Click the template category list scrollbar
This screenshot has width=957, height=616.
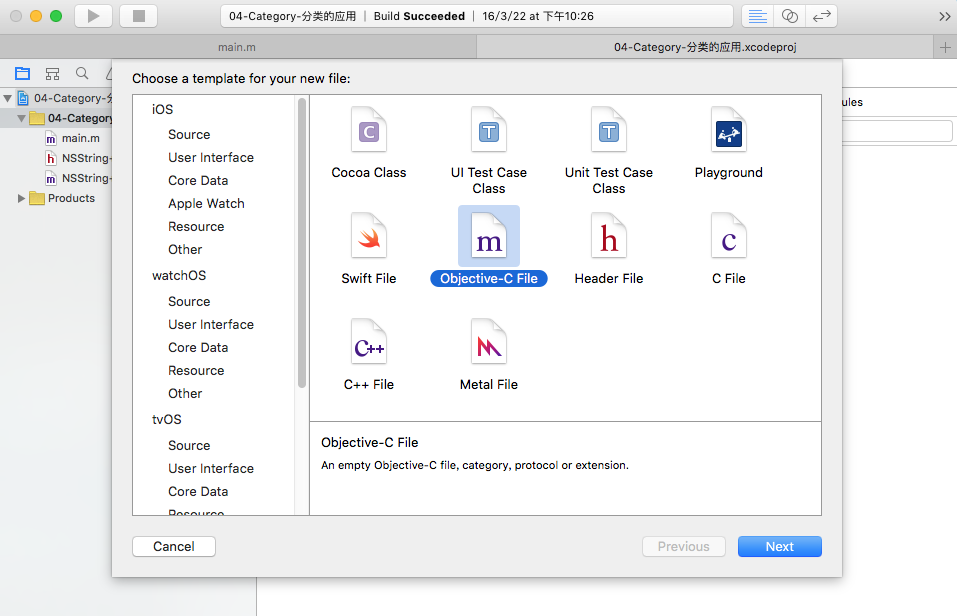tap(302, 243)
